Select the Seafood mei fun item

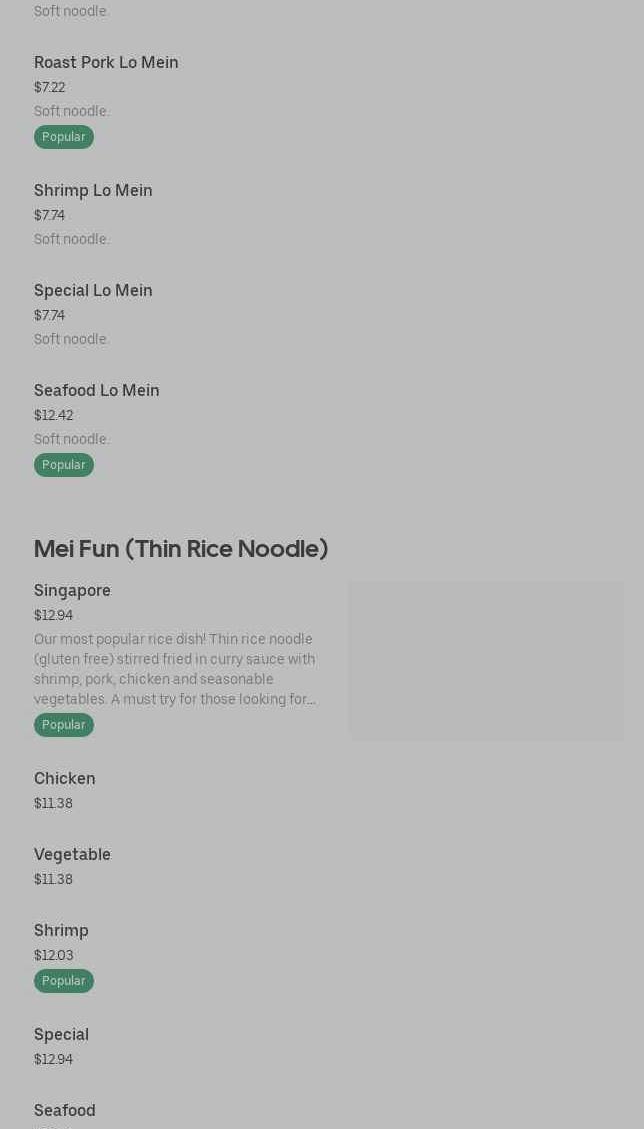click(65, 1111)
